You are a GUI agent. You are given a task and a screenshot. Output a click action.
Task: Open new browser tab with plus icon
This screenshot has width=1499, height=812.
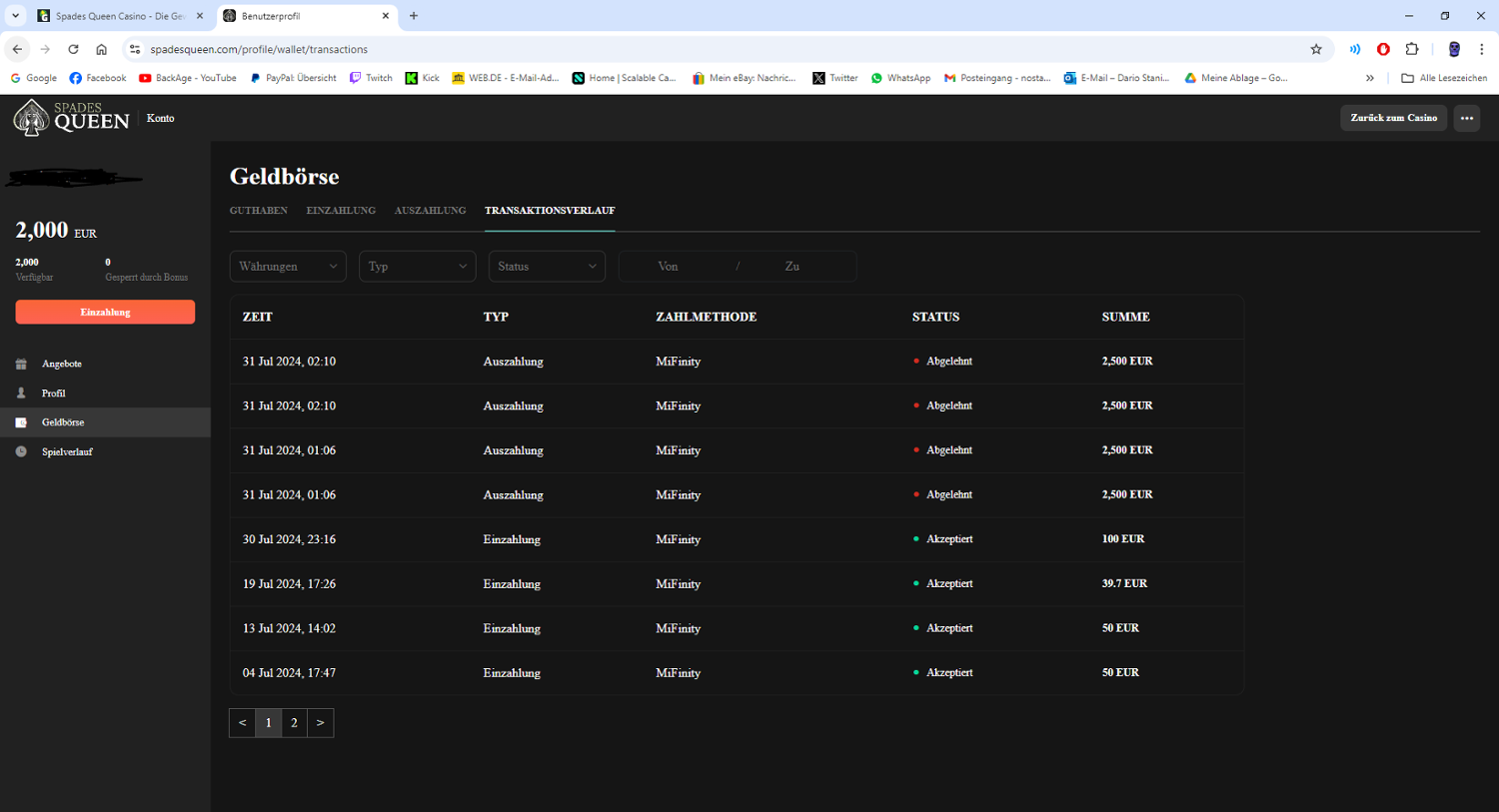(414, 16)
